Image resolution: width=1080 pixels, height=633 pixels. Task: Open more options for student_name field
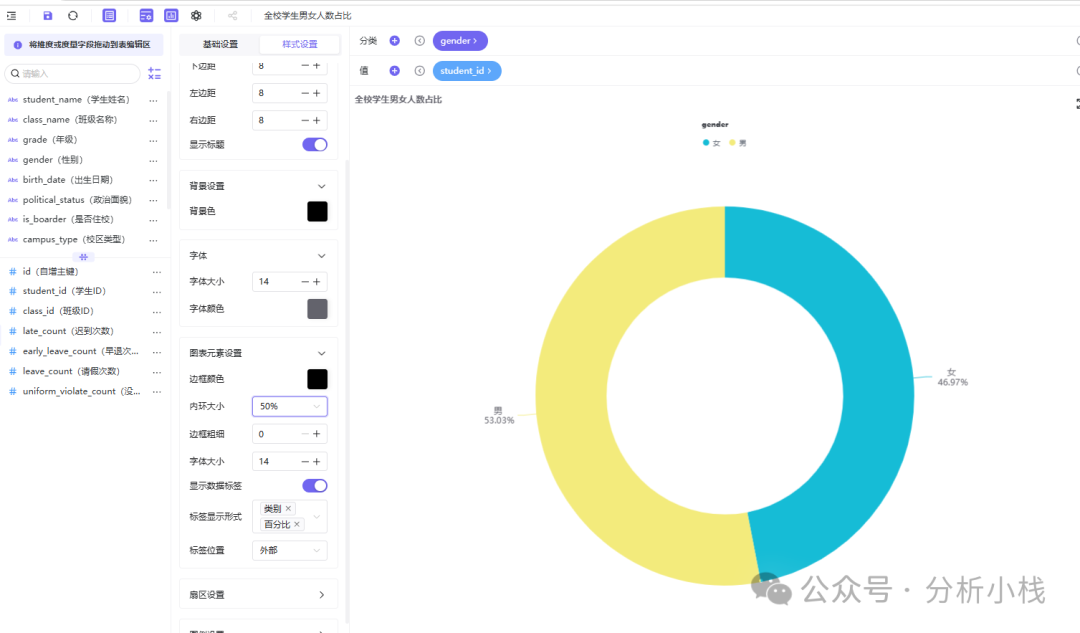pyautogui.click(x=154, y=100)
